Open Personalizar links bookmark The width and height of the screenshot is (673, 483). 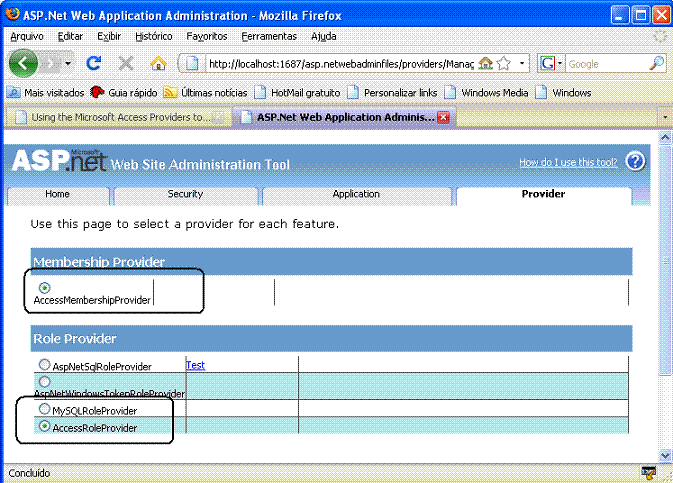392,93
